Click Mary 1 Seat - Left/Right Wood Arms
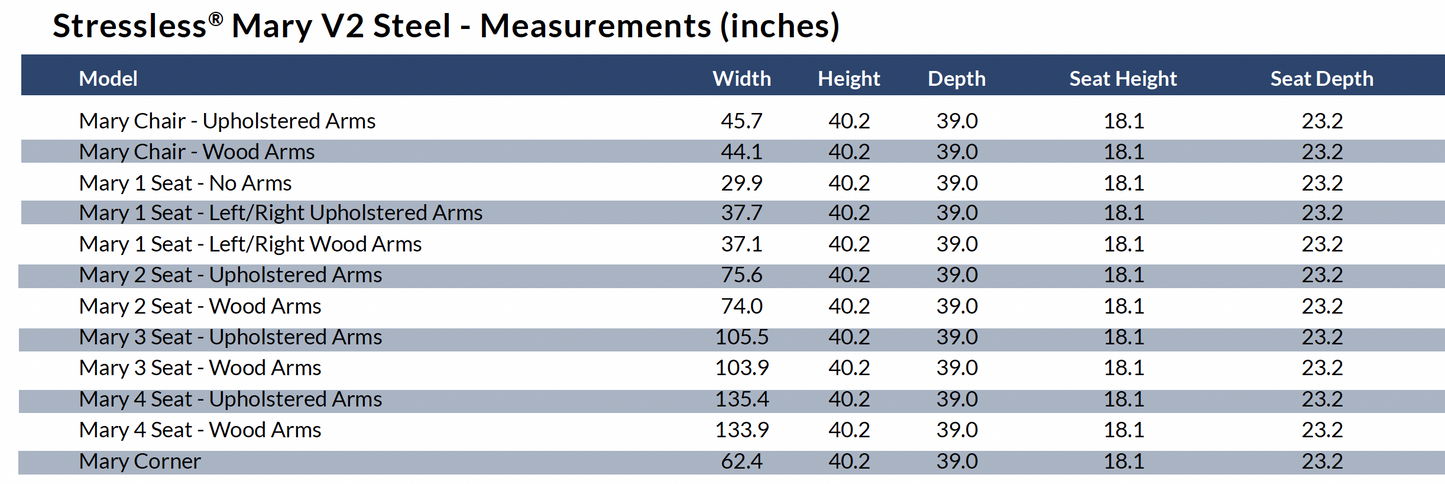1445x484 pixels. (250, 244)
